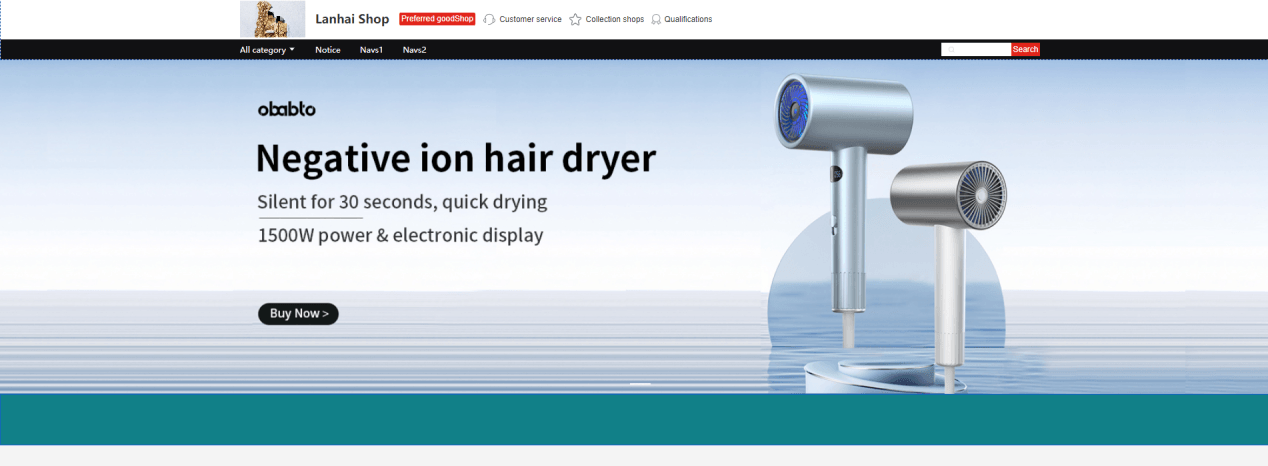Click the Lanhai Shop logo thumbnail
Image resolution: width=1268 pixels, height=466 pixels.
[x=272, y=19]
